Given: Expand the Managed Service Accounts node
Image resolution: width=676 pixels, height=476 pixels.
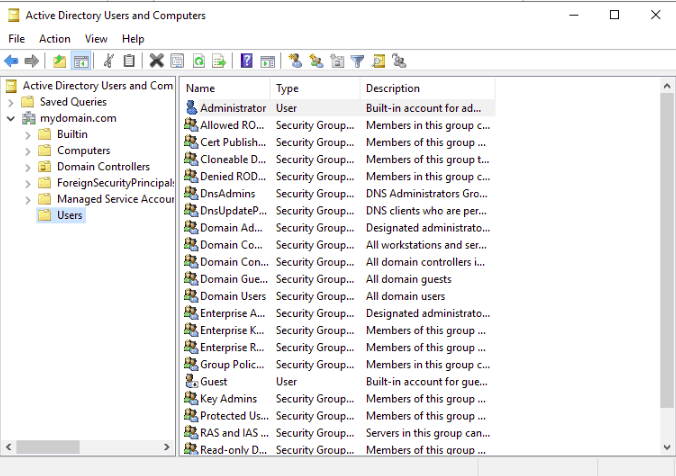Looking at the screenshot, I should pyautogui.click(x=28, y=200).
